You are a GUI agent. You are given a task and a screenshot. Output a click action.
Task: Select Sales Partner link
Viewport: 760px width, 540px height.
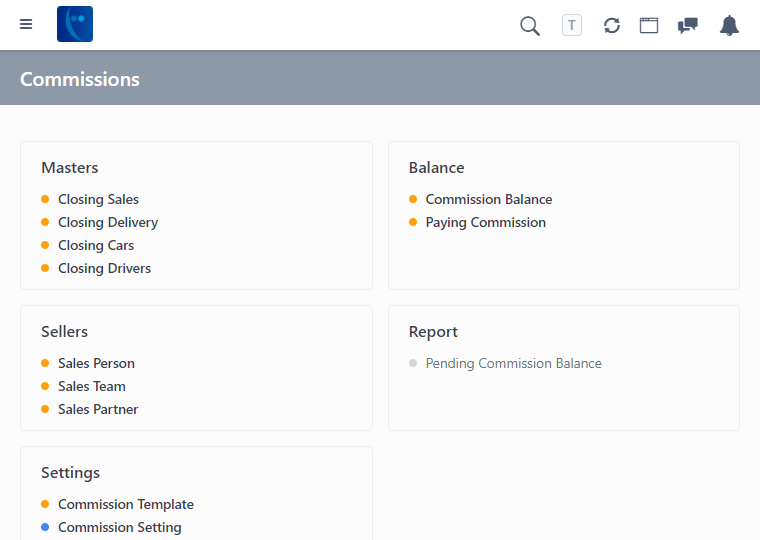(98, 409)
